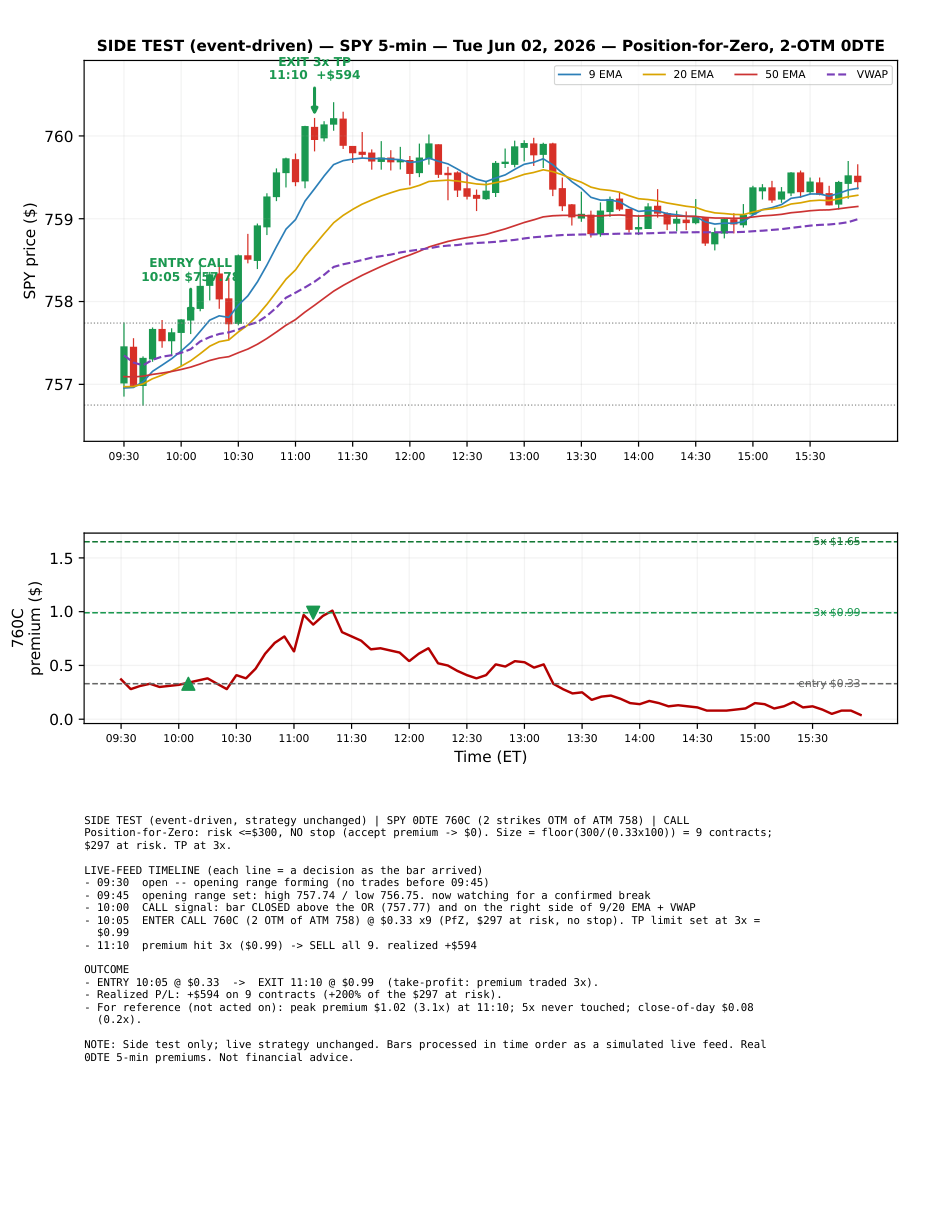Select the 50 EMA legend entry
935x1210 pixels.
pyautogui.click(x=770, y=75)
